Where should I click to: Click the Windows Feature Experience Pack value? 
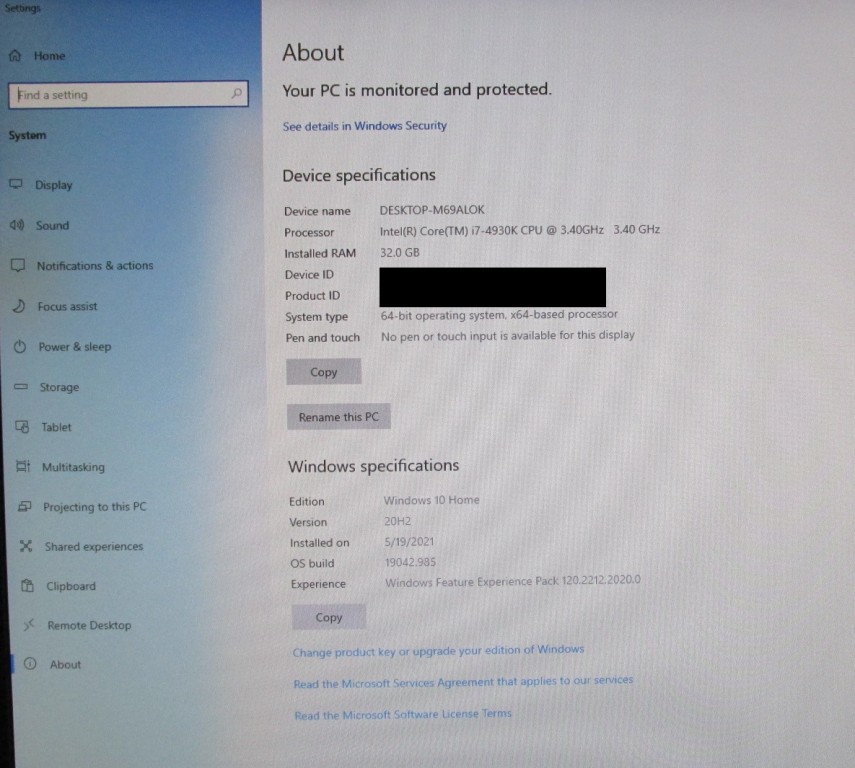tap(513, 581)
